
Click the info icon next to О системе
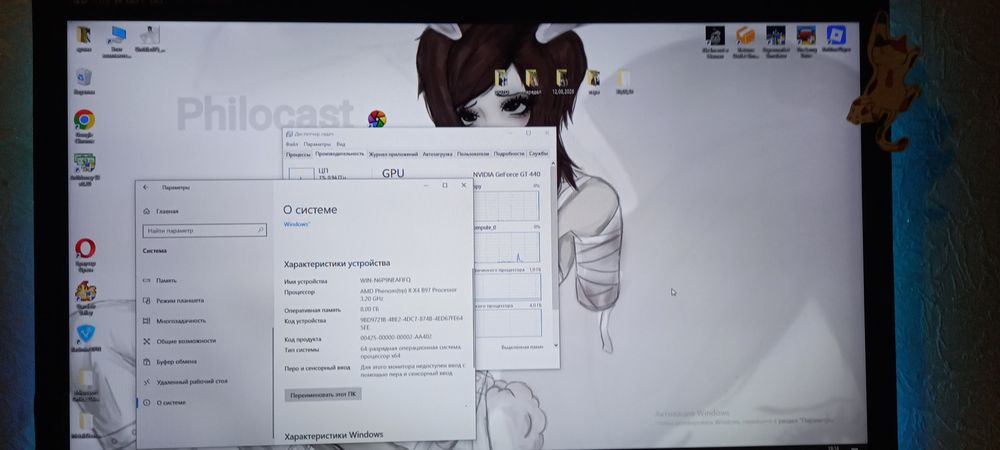coord(147,402)
